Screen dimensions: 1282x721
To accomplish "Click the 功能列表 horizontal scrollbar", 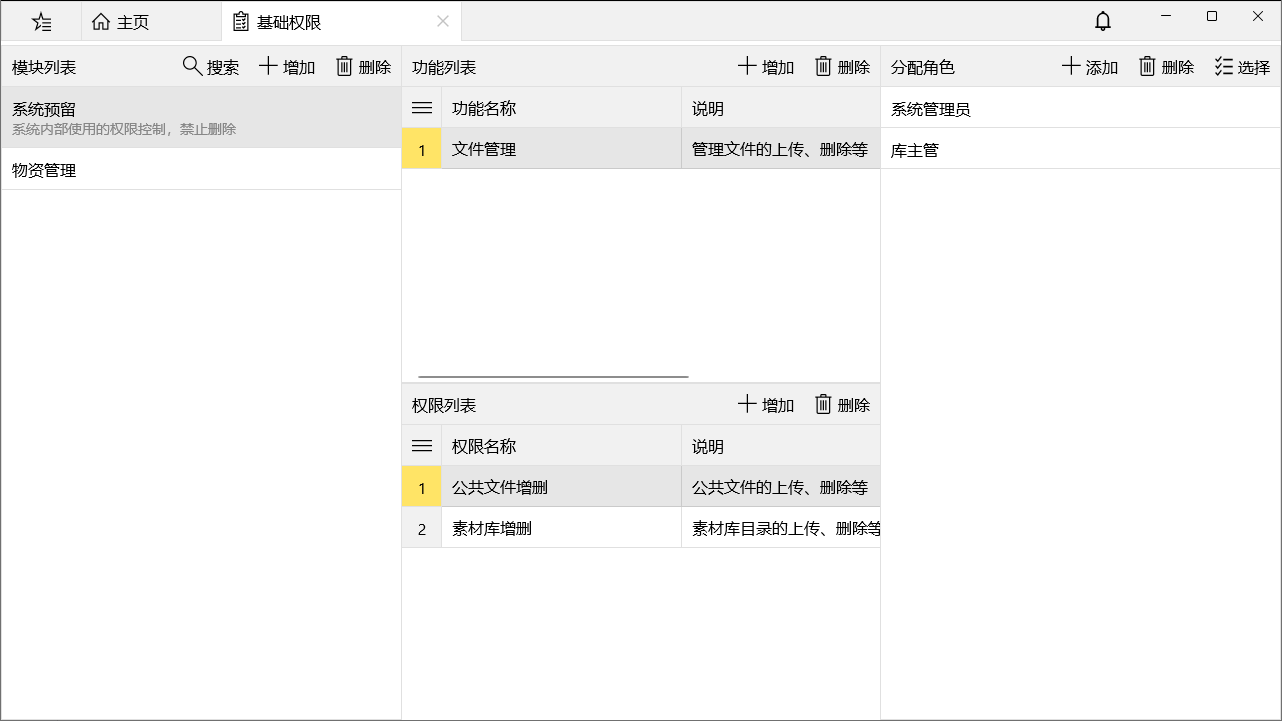I will [553, 377].
